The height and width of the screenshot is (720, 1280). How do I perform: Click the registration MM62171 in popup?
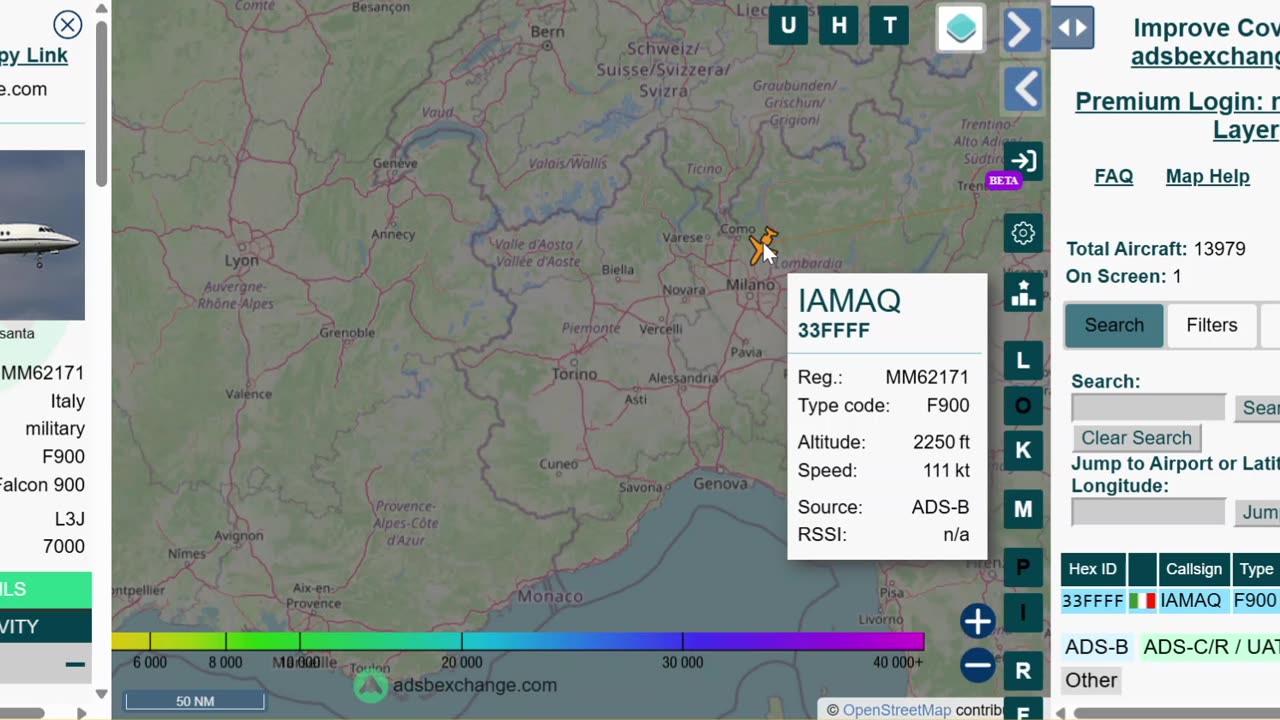[927, 378]
